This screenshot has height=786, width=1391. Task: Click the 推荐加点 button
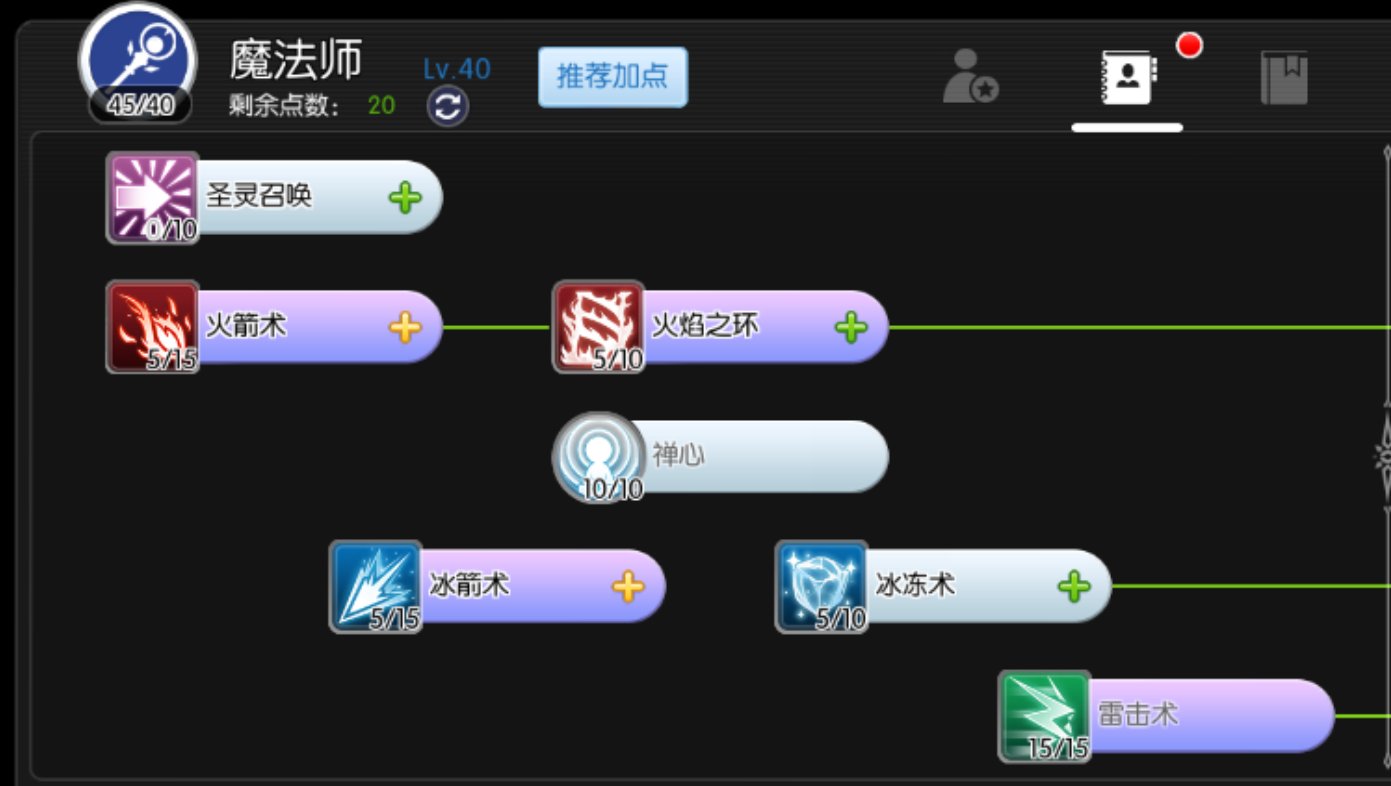point(613,77)
